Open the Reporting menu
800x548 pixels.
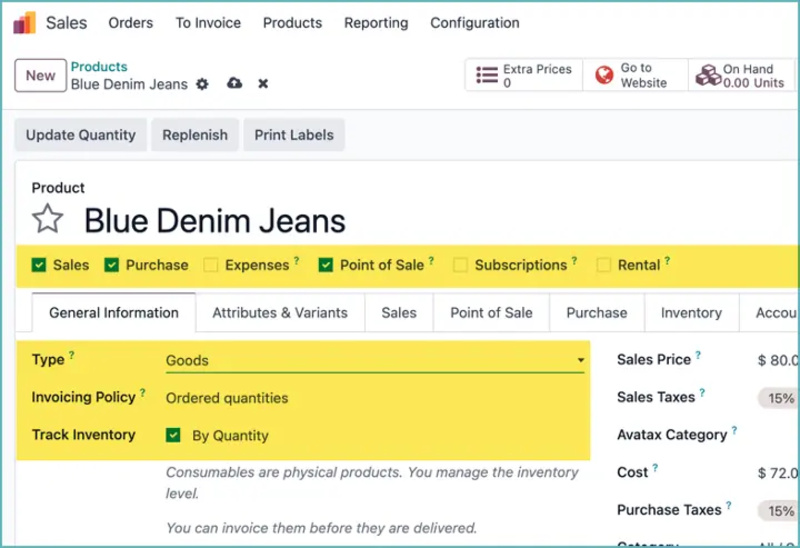coord(376,23)
